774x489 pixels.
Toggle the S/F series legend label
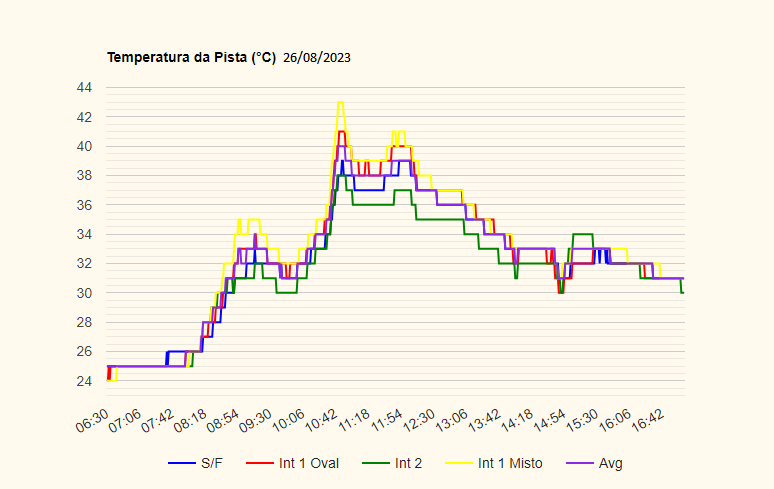point(212,463)
